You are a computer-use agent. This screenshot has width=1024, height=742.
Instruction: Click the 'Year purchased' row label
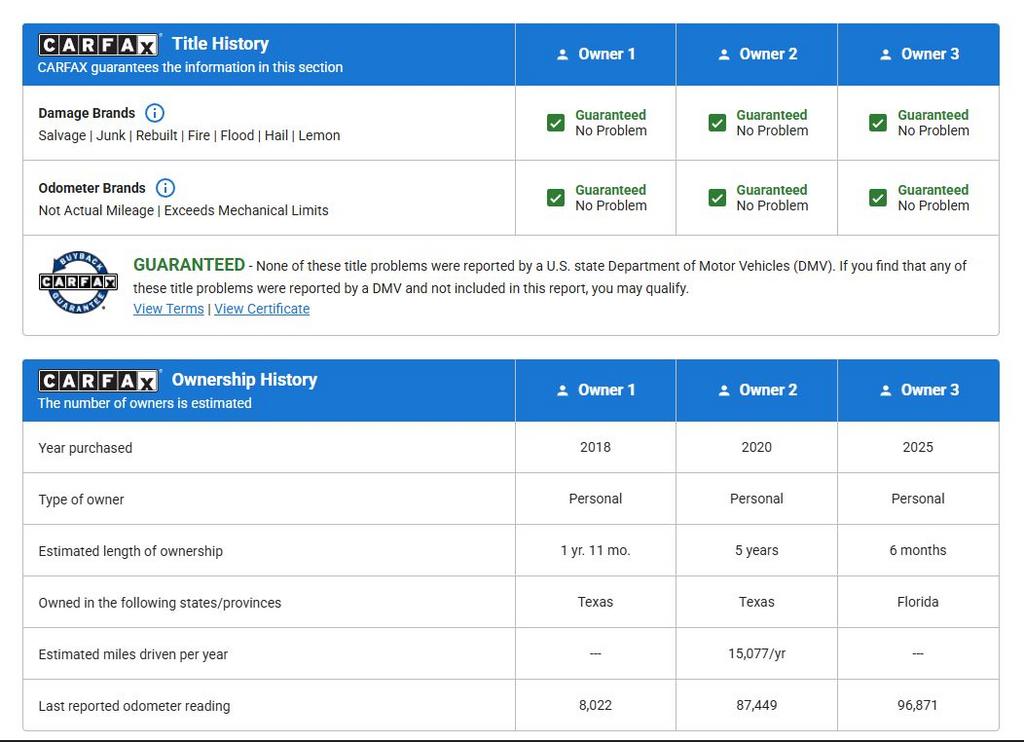pyautogui.click(x=86, y=448)
